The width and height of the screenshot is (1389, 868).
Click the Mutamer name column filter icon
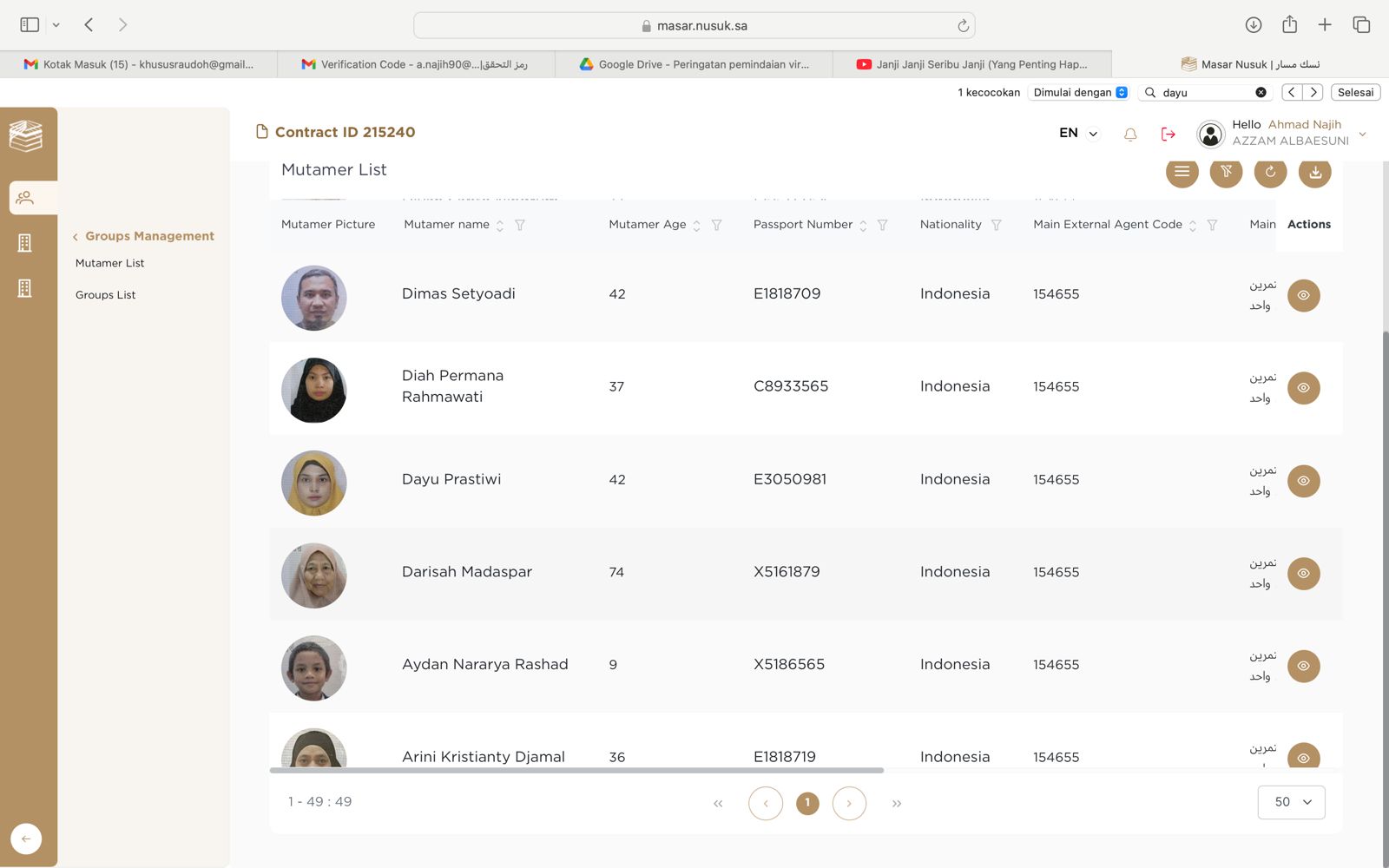point(520,225)
